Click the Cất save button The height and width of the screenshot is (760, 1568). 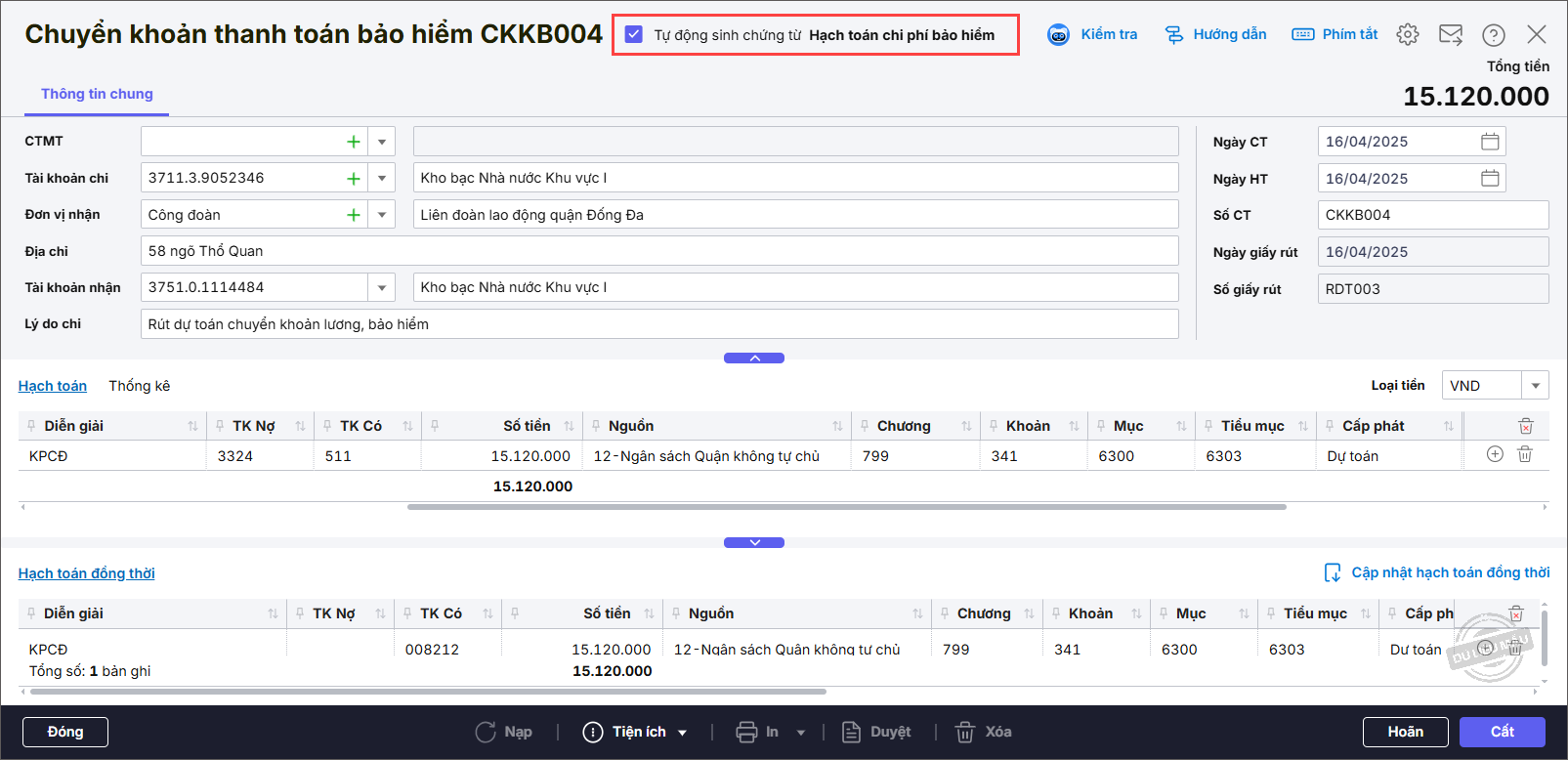[x=1503, y=732]
